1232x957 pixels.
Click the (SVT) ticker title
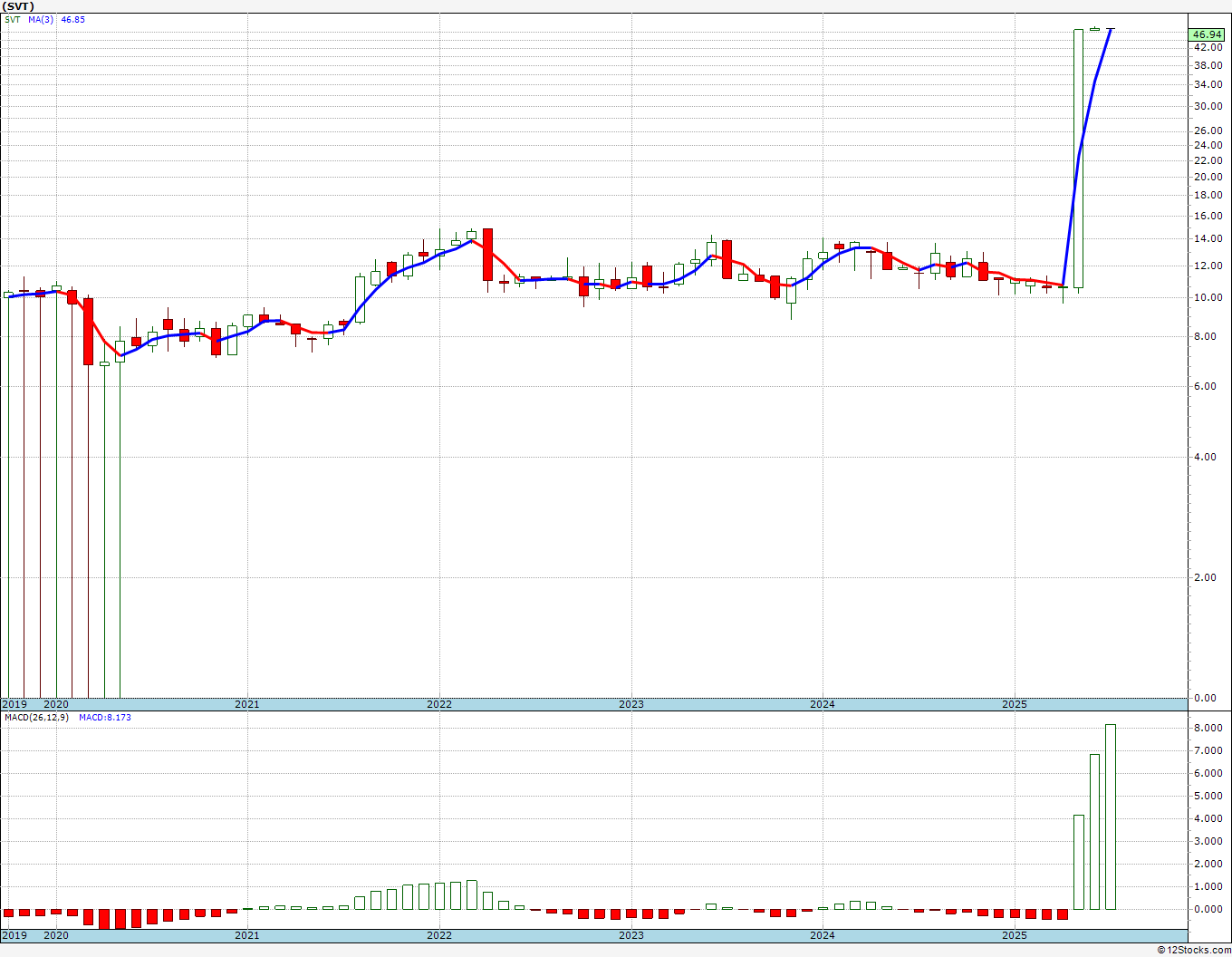click(x=18, y=6)
